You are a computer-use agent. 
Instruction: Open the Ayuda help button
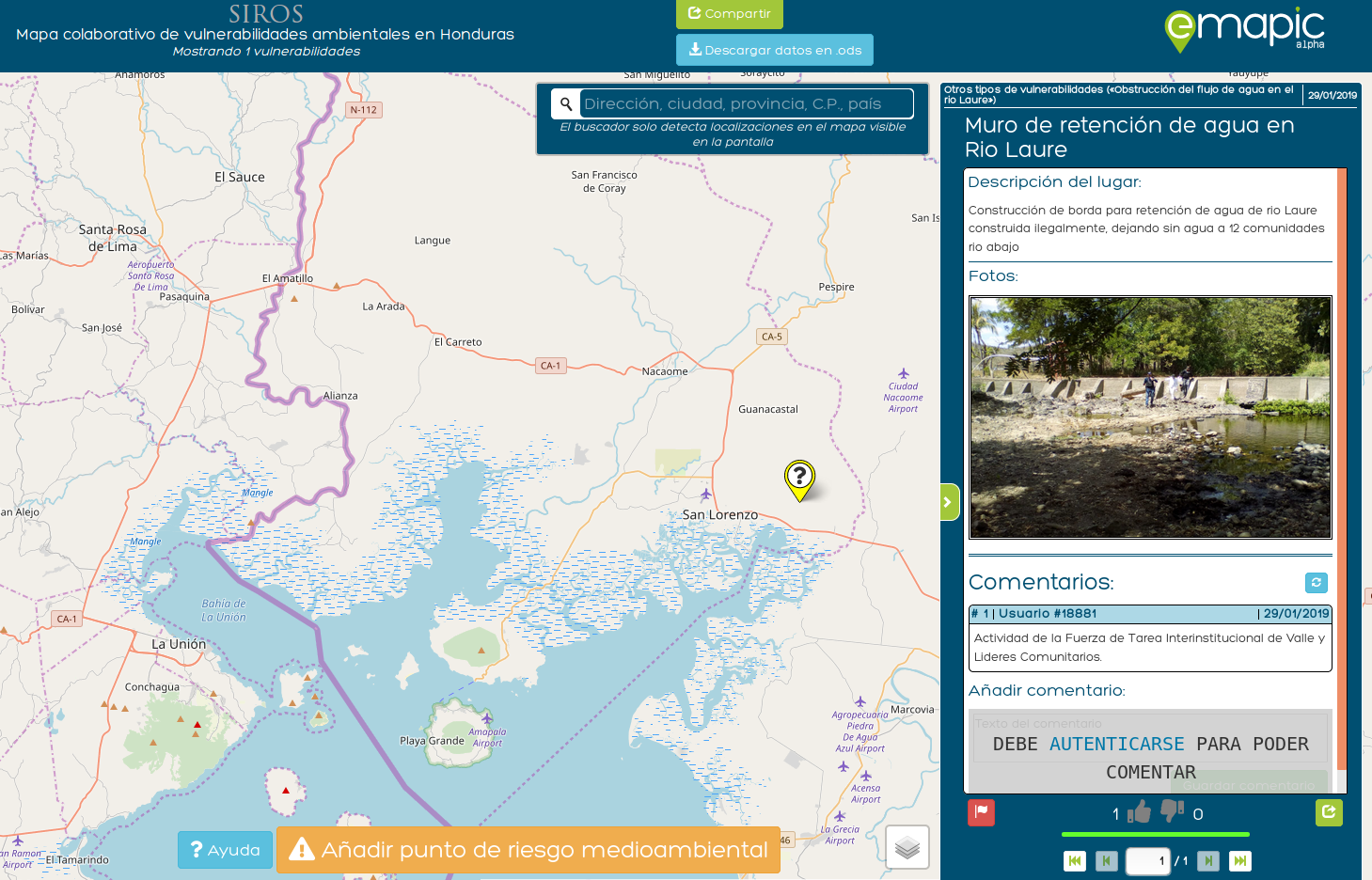click(225, 850)
